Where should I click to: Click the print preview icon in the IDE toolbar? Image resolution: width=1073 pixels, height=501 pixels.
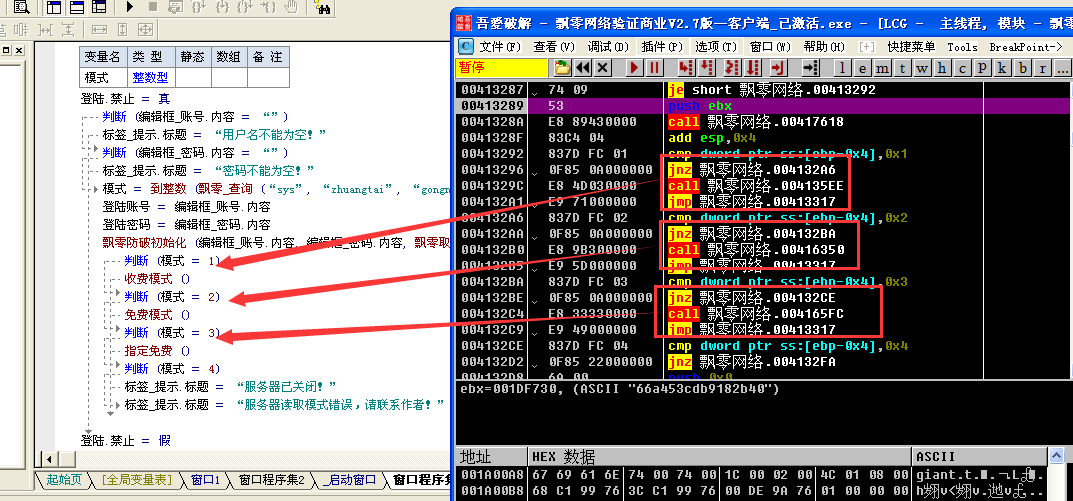pyautogui.click(x=21, y=8)
